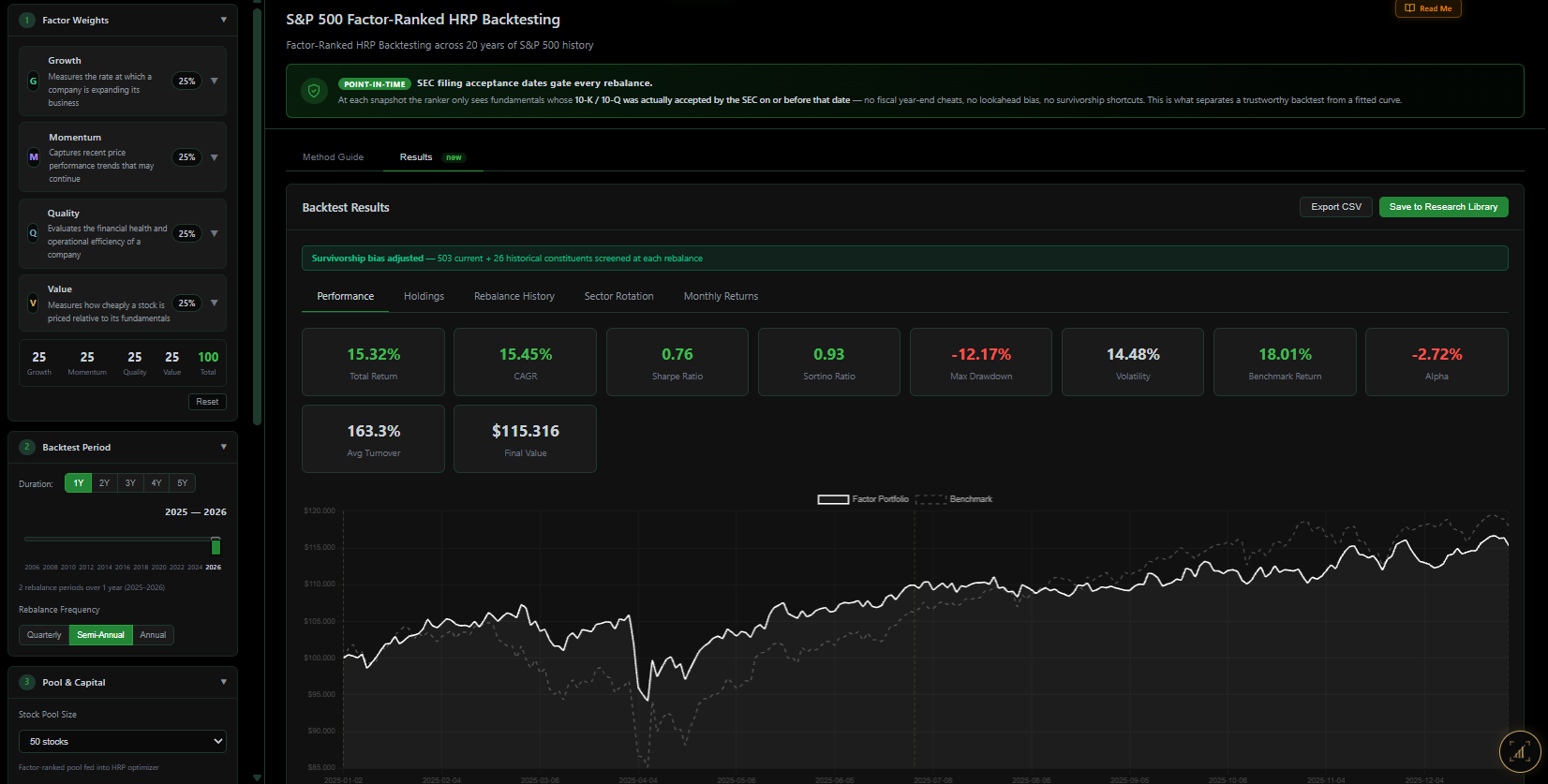Image resolution: width=1548 pixels, height=784 pixels.
Task: Collapse the Backtest Period section
Action: [223, 447]
